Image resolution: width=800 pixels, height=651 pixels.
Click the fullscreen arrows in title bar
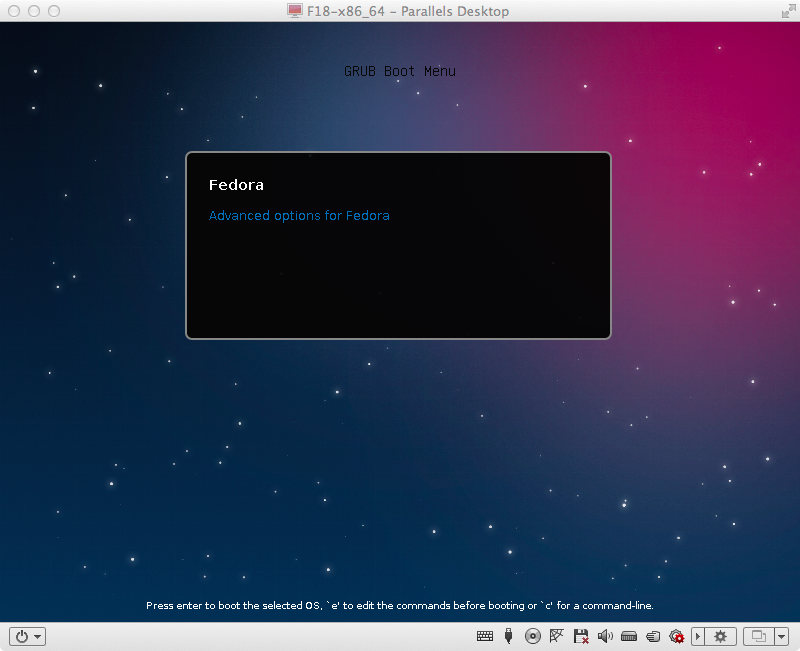(788, 11)
